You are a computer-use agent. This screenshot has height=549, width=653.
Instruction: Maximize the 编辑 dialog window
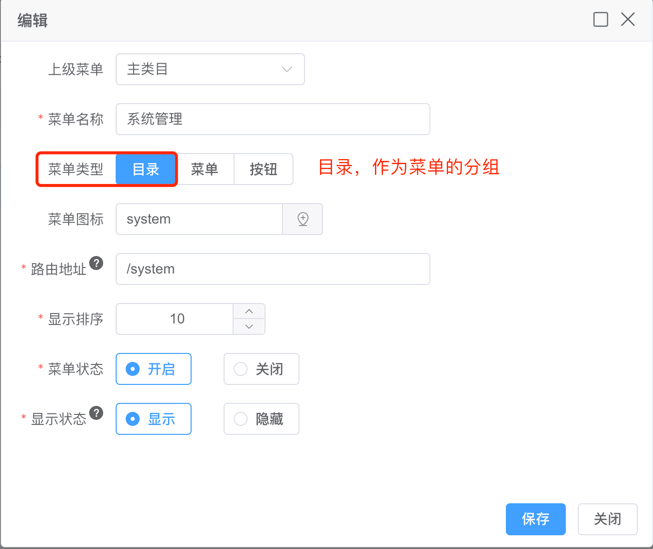tap(600, 19)
